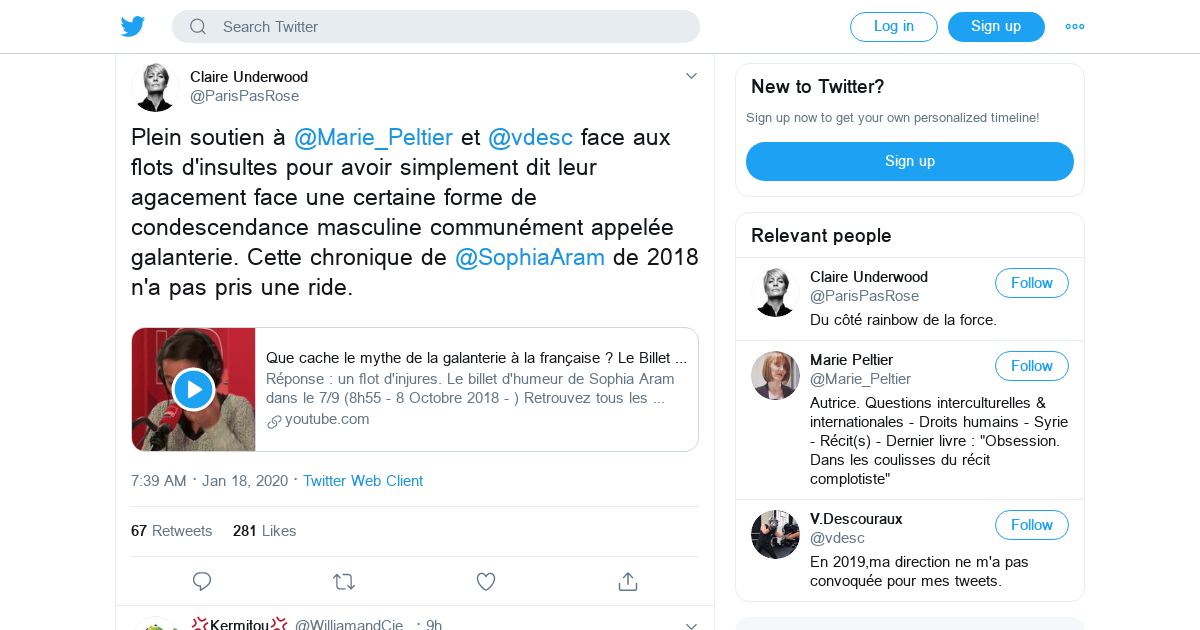Open the @Marie_Peltier mention link
Screen dimensions: 1200x630
coord(373,137)
